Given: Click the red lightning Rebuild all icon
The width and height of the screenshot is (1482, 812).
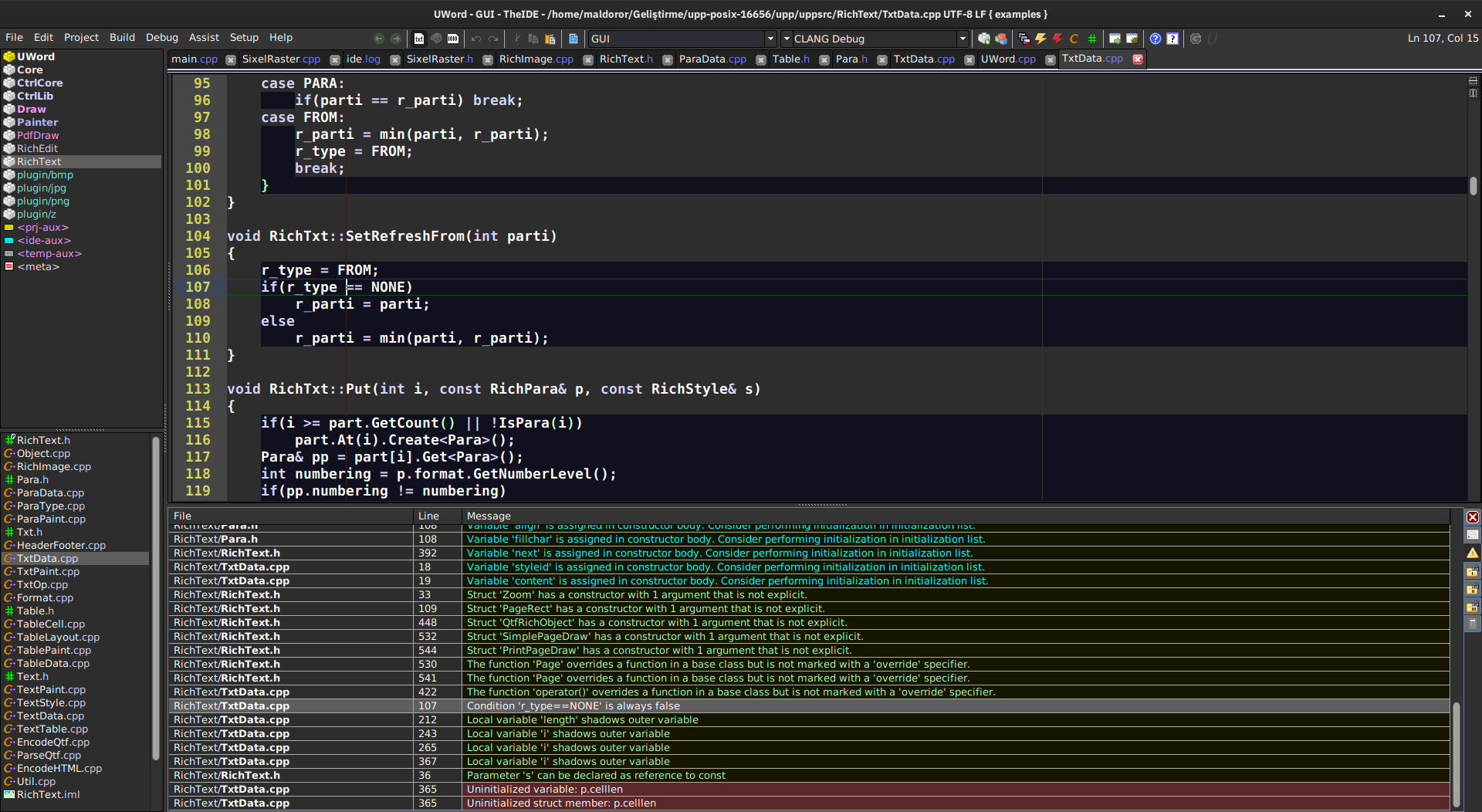Looking at the screenshot, I should [x=1057, y=39].
